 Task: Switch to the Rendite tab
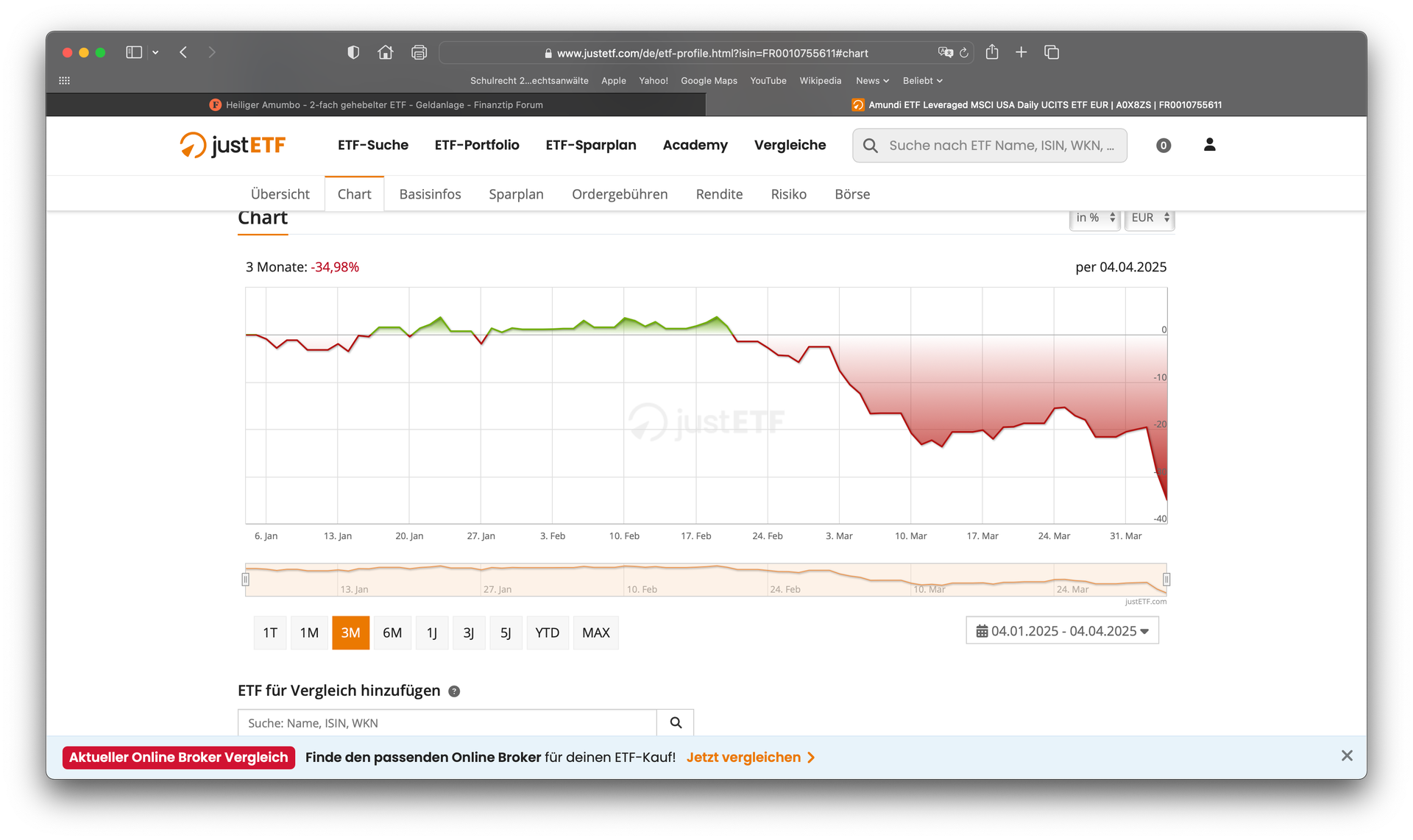click(719, 194)
